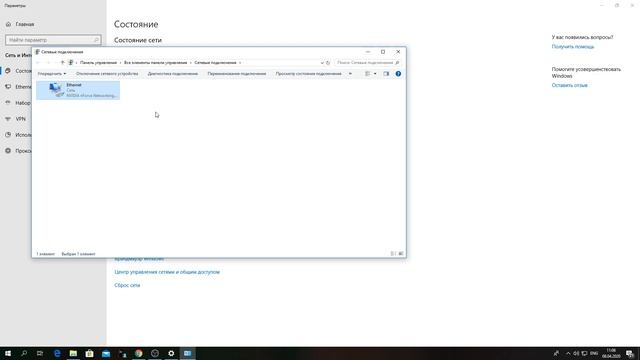Image resolution: width=640 pixels, height=360 pixels.
Task: Select Панель управления breadcrumb
Action: (x=98, y=63)
